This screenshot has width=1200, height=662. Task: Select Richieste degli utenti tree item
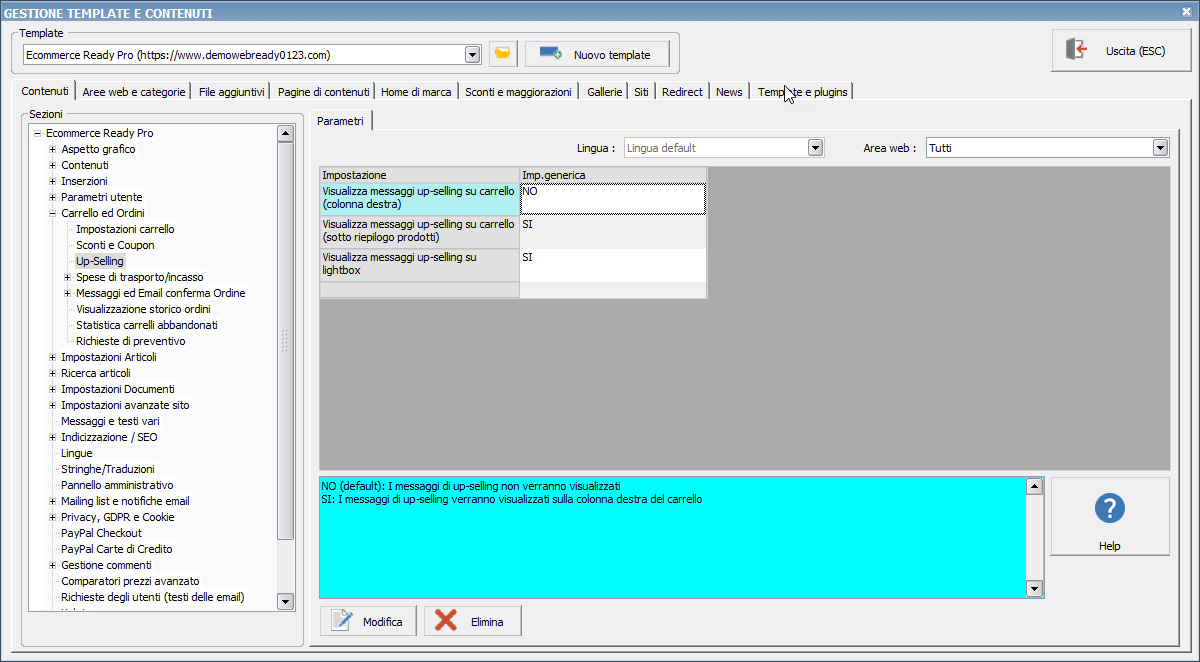152,597
